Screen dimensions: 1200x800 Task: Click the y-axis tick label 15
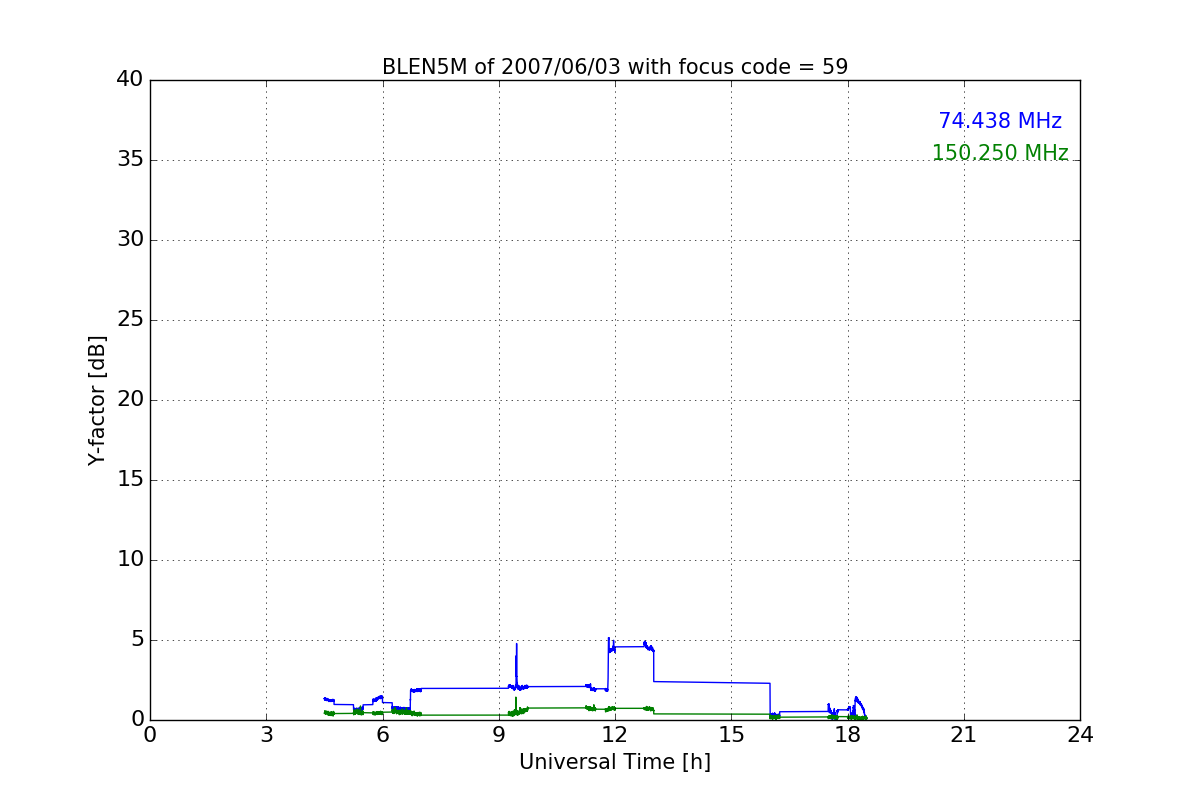(129, 480)
